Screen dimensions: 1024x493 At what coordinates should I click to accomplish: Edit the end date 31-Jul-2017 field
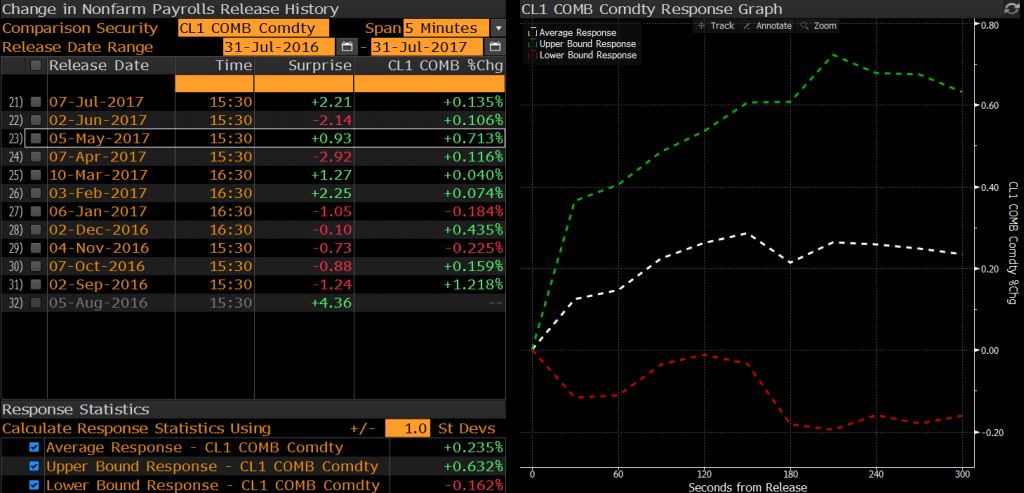click(427, 47)
